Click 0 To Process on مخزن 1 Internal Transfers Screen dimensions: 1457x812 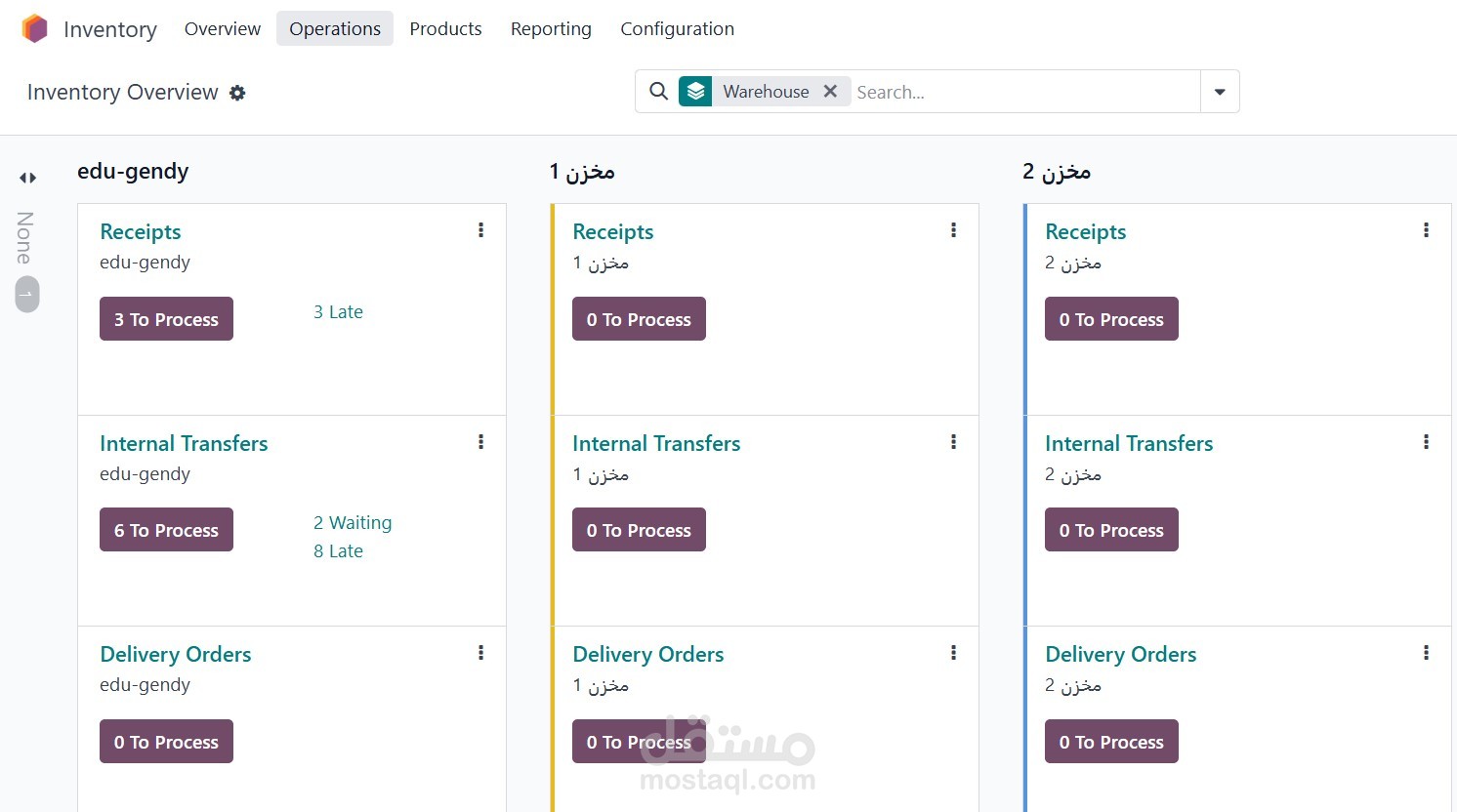pos(639,530)
